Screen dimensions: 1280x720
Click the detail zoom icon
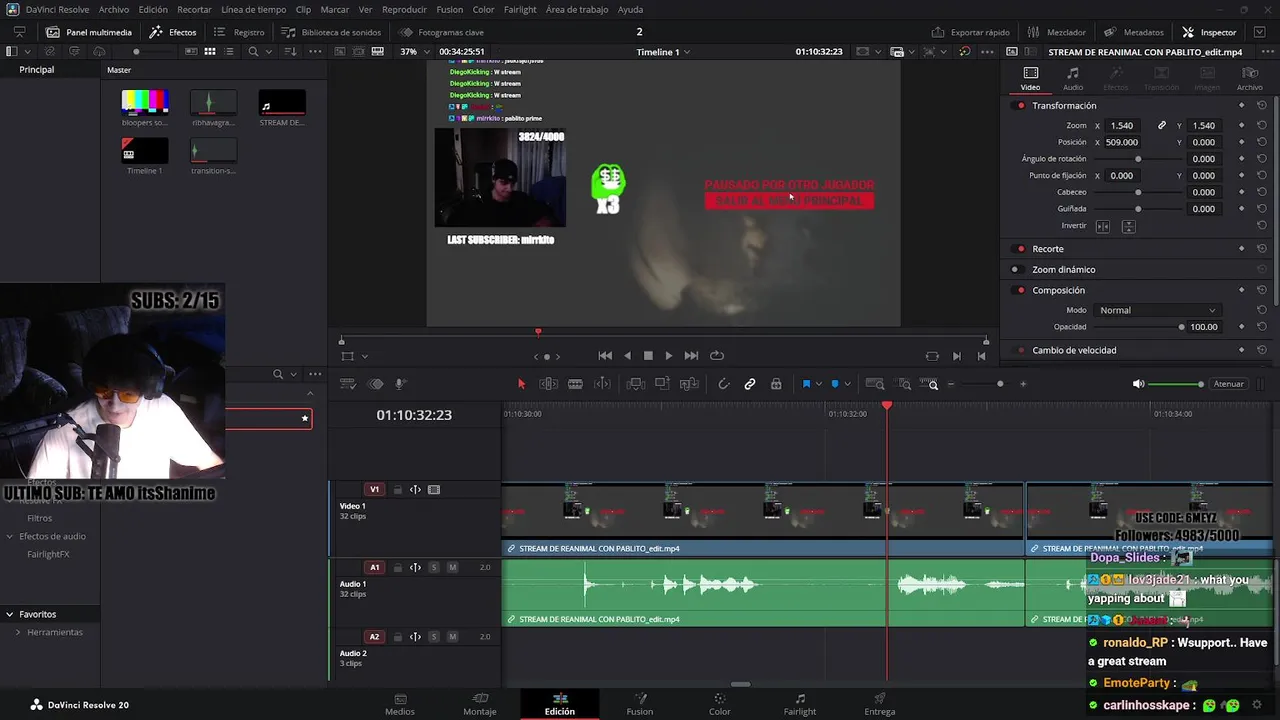[x=904, y=384]
